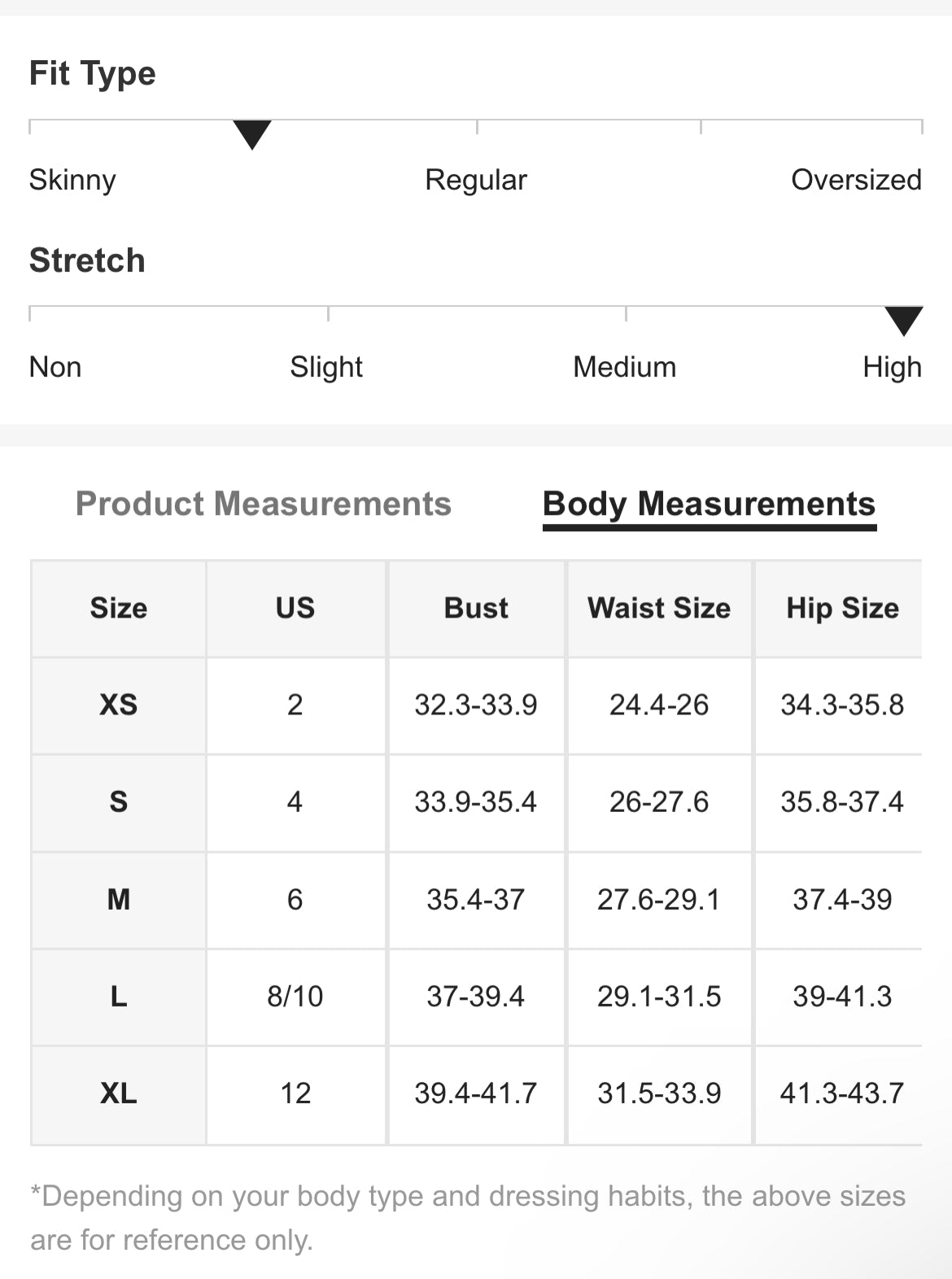Click the Non stretch label
Screen dimensions: 952x1279
pos(55,367)
